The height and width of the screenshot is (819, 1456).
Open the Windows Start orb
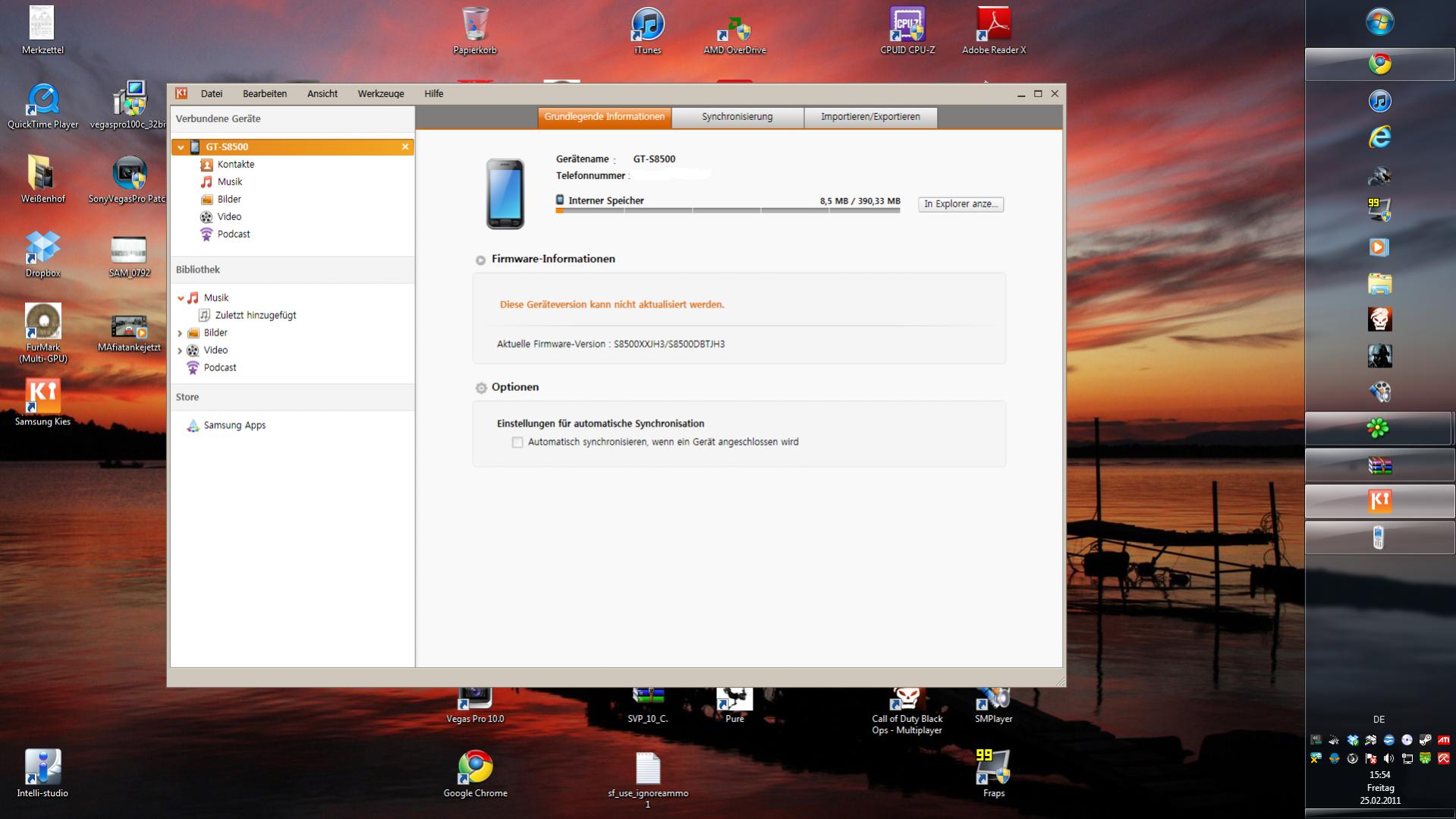pyautogui.click(x=1379, y=22)
